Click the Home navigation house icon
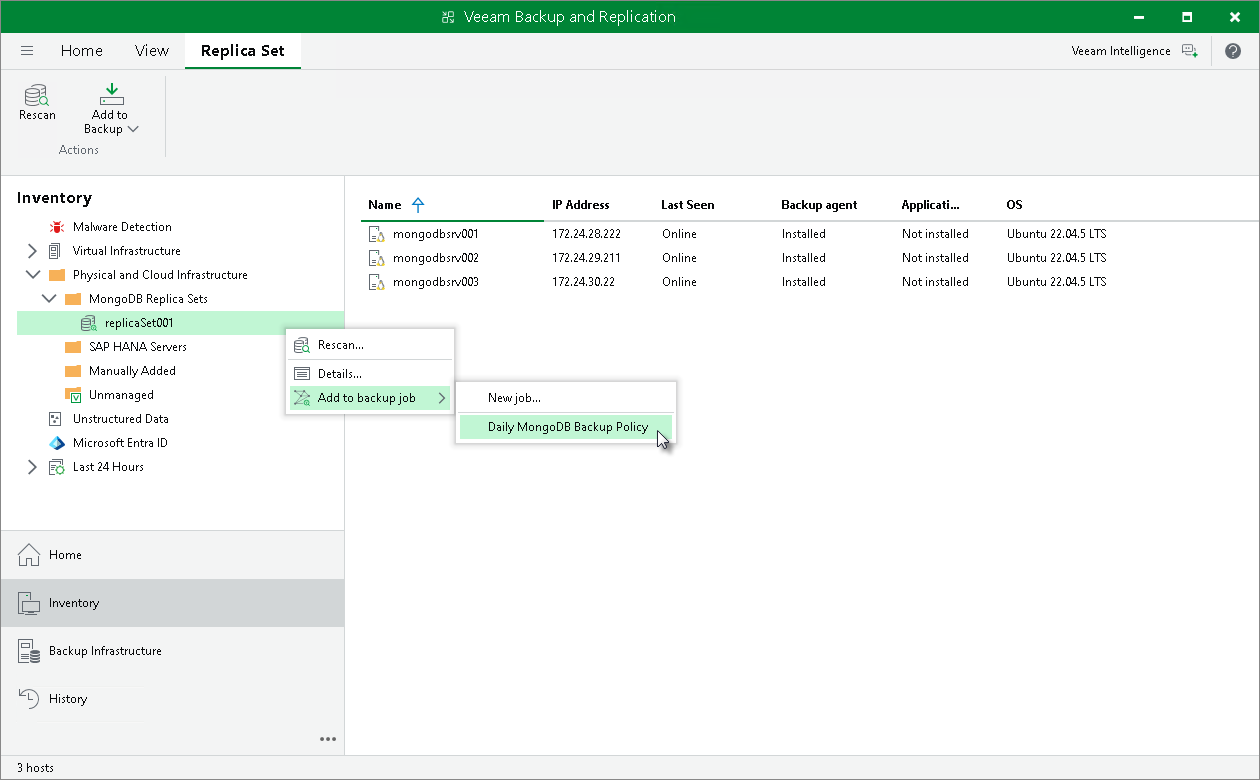 click(x=29, y=555)
